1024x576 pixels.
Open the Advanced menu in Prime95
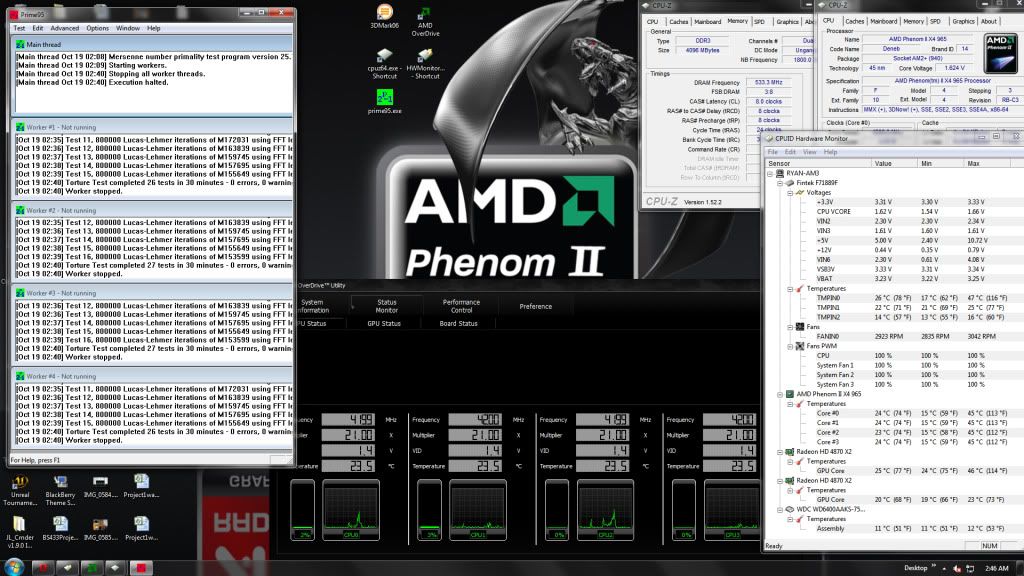pos(64,28)
